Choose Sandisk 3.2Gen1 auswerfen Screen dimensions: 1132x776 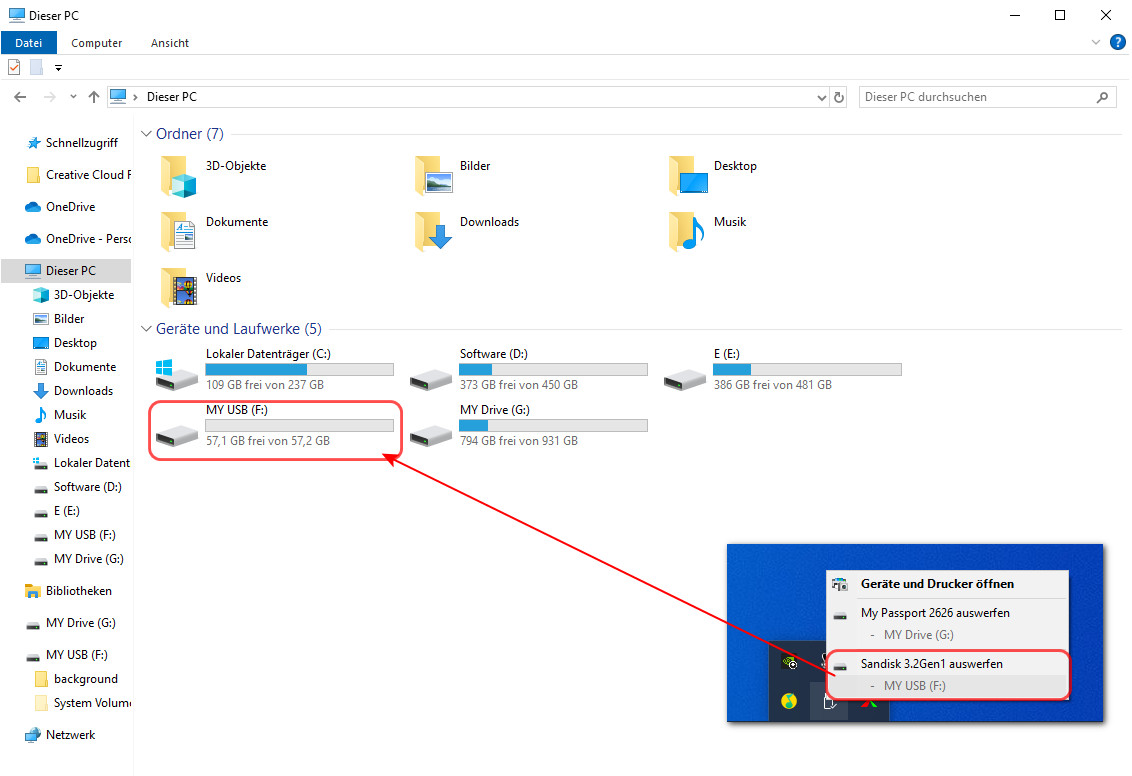click(x=947, y=663)
